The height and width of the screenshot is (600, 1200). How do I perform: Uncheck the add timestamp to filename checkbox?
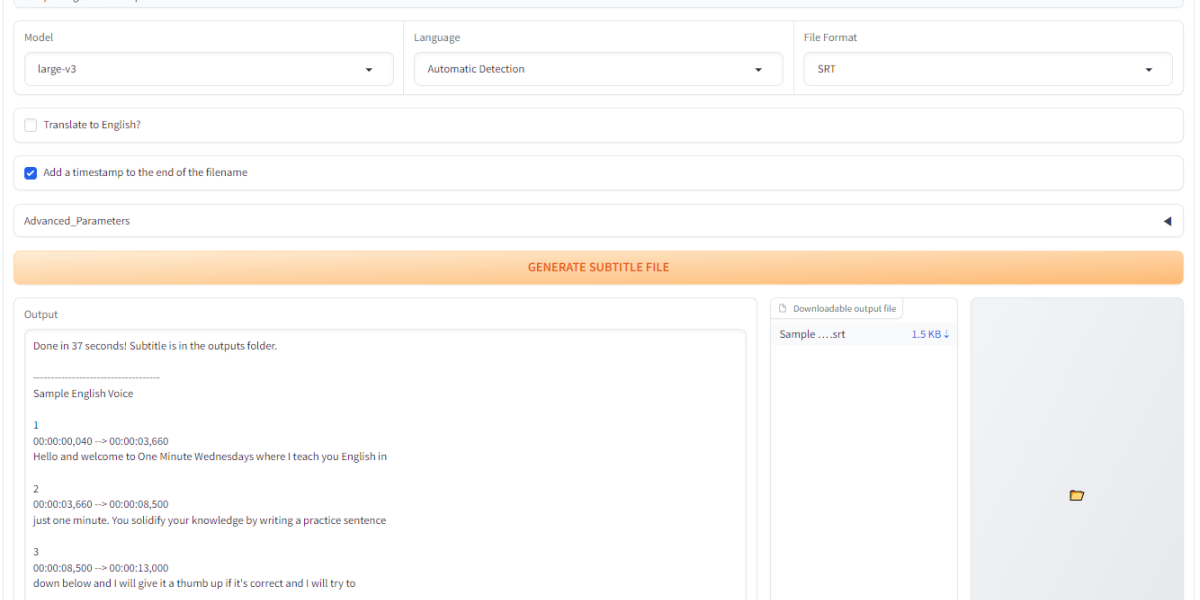pyautogui.click(x=31, y=173)
